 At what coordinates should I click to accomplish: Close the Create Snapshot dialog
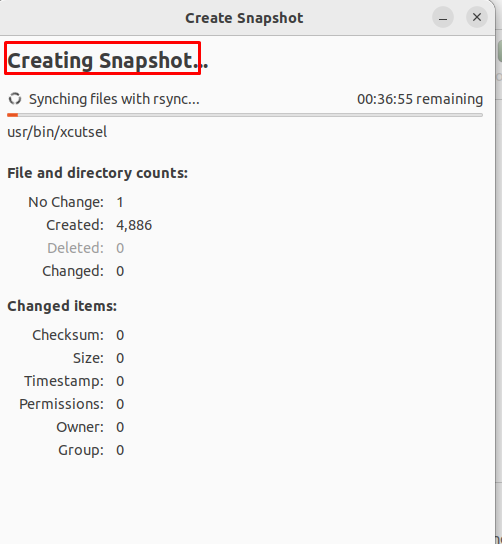477,17
